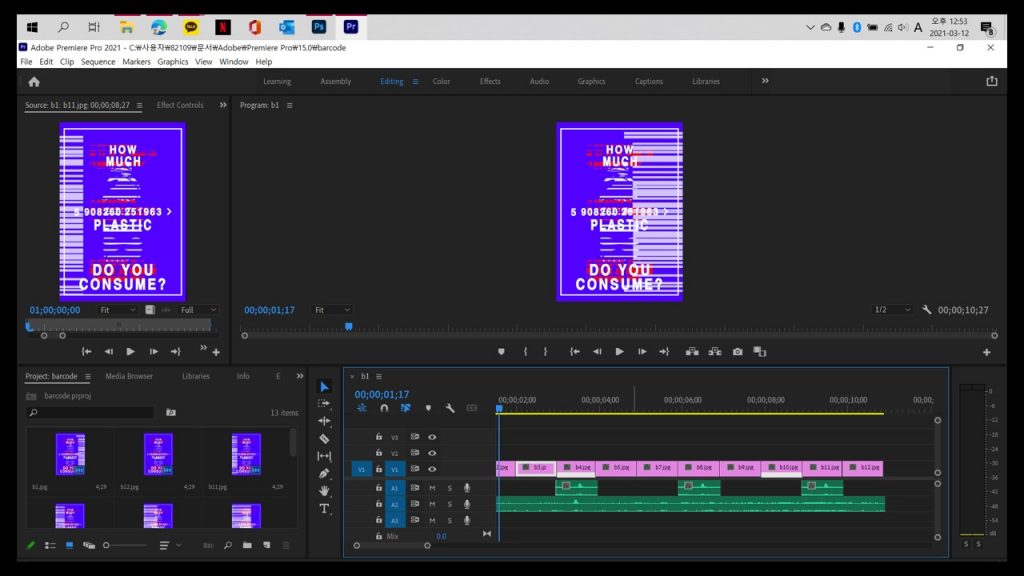1024x576 pixels.
Task: Click Find icon in Project panel footer
Action: [x=227, y=545]
